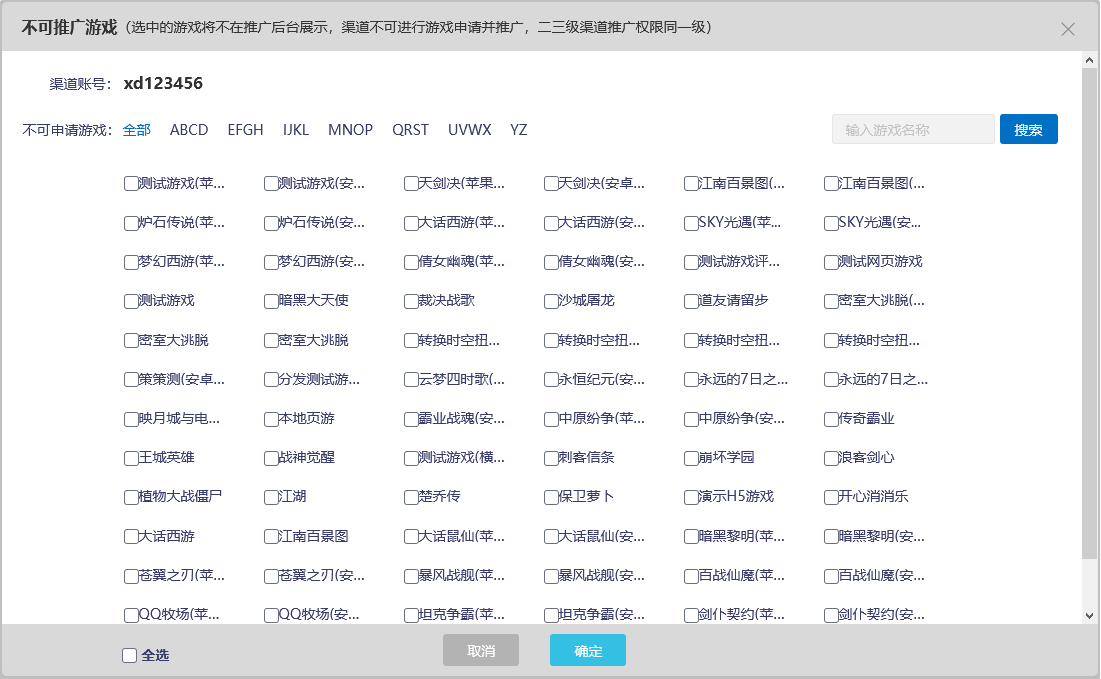1101x679 pixels.
Task: Close the 不可推广游戏 dialog
Action: (x=1067, y=29)
